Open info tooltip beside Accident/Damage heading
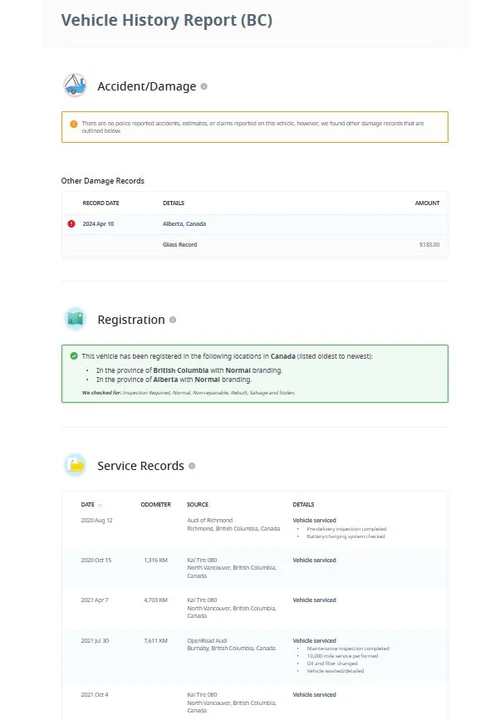The height and width of the screenshot is (720, 490). pos(204,86)
